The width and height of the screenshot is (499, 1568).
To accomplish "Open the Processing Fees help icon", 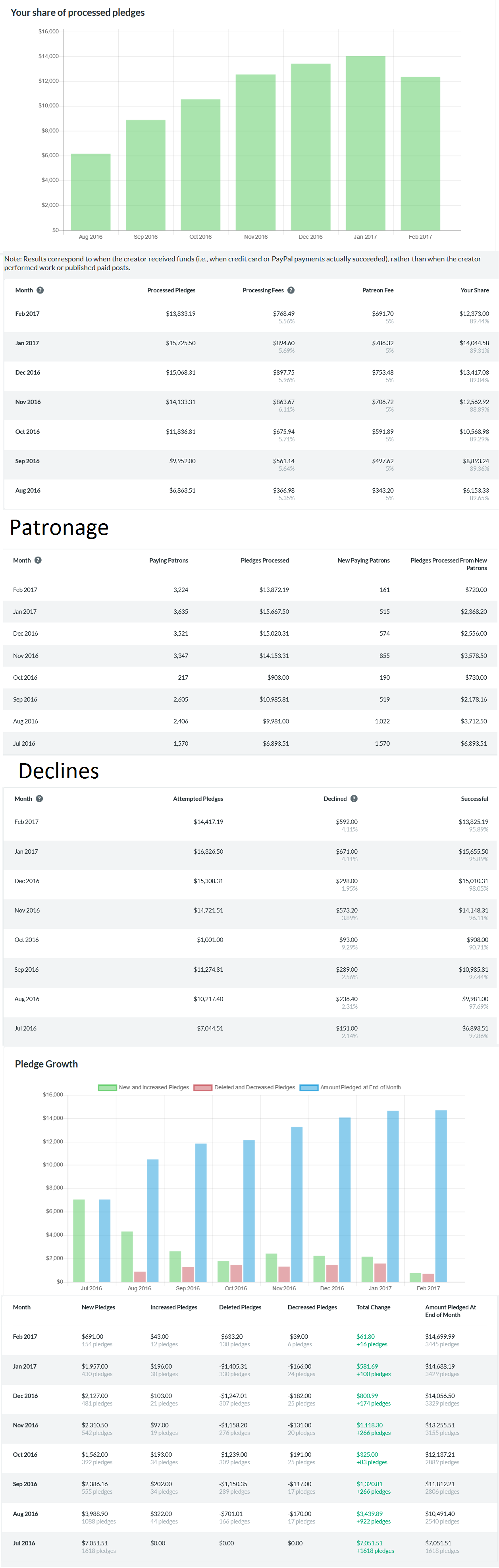I will pos(291,290).
